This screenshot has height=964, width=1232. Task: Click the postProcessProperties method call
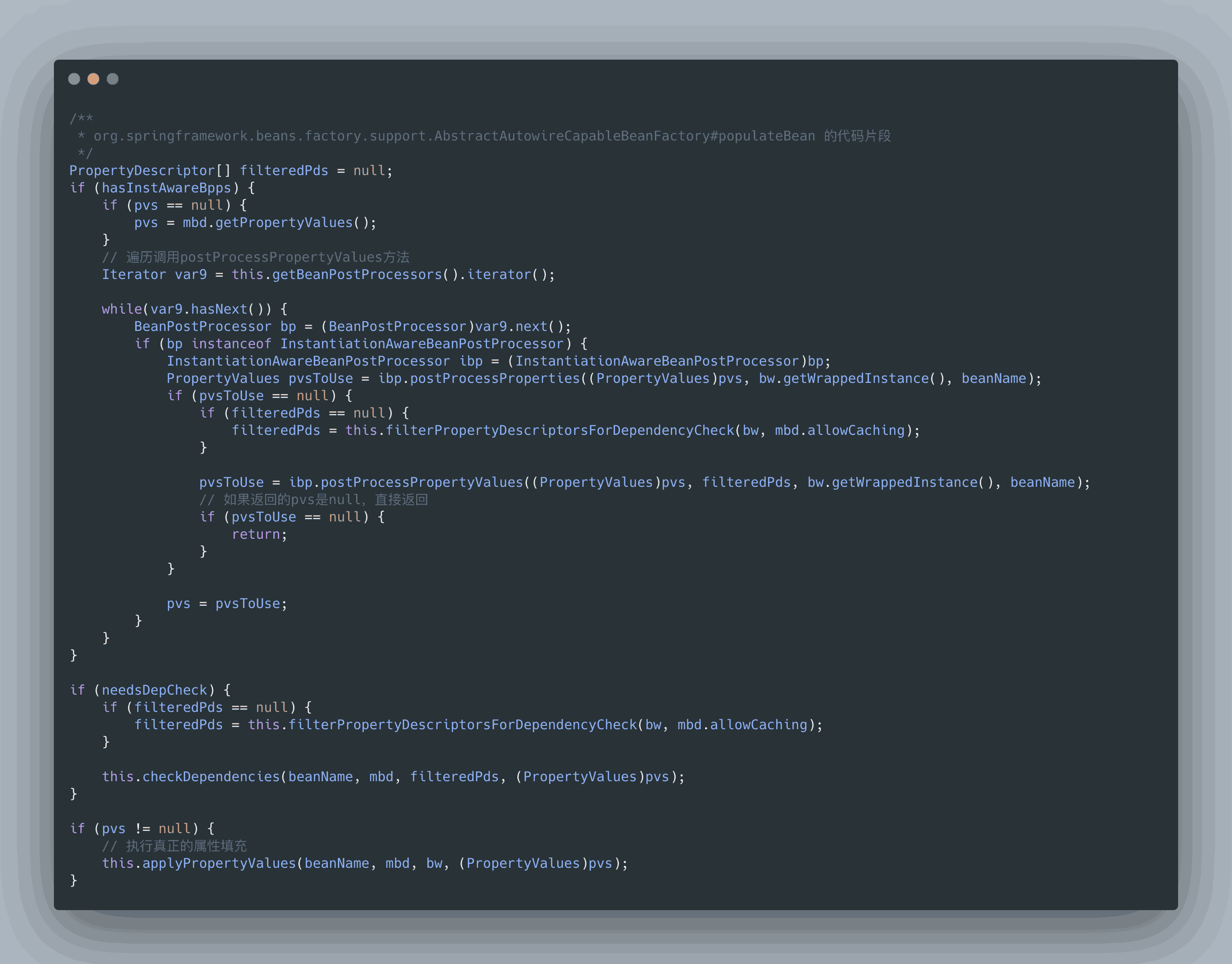[495, 378]
